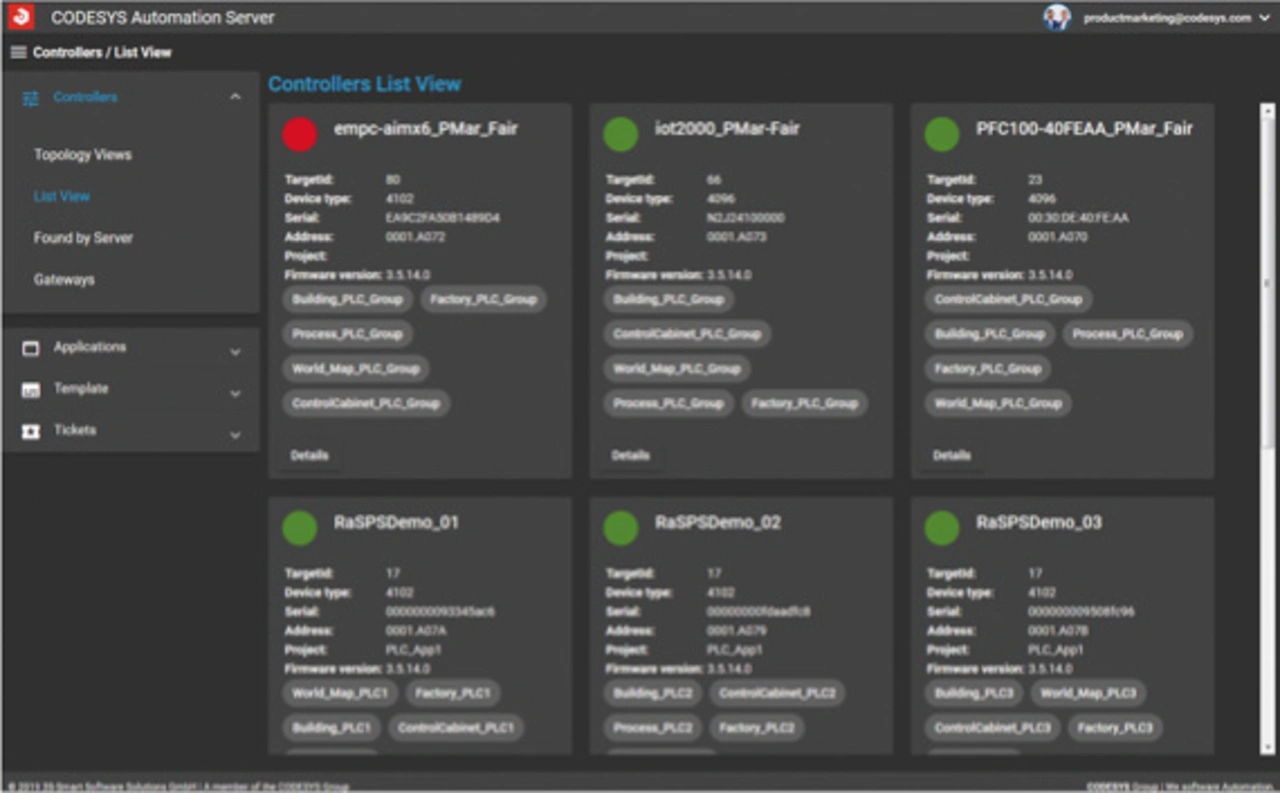Click the Controllers sliders icon in sidebar
The width and height of the screenshot is (1280, 793).
coord(30,98)
